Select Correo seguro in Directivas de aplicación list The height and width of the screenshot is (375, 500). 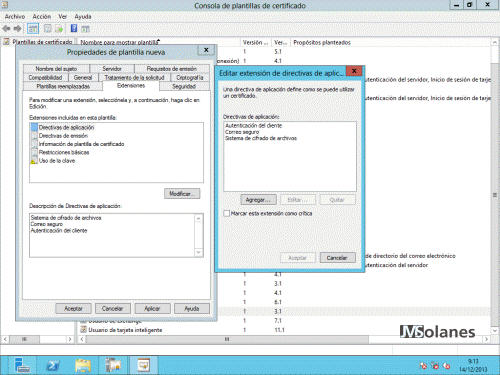tap(242, 132)
